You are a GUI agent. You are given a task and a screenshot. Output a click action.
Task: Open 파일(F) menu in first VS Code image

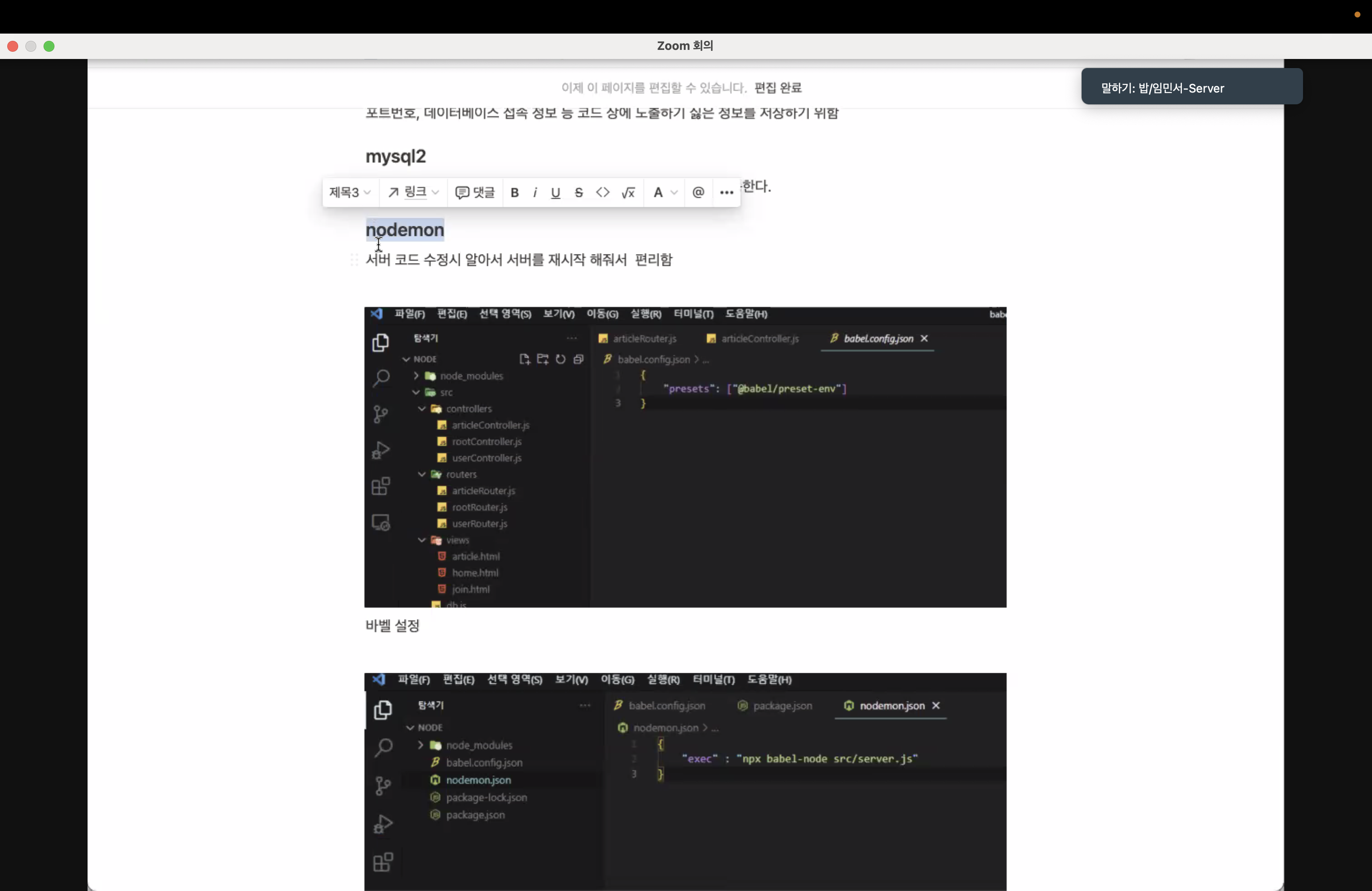(409, 314)
